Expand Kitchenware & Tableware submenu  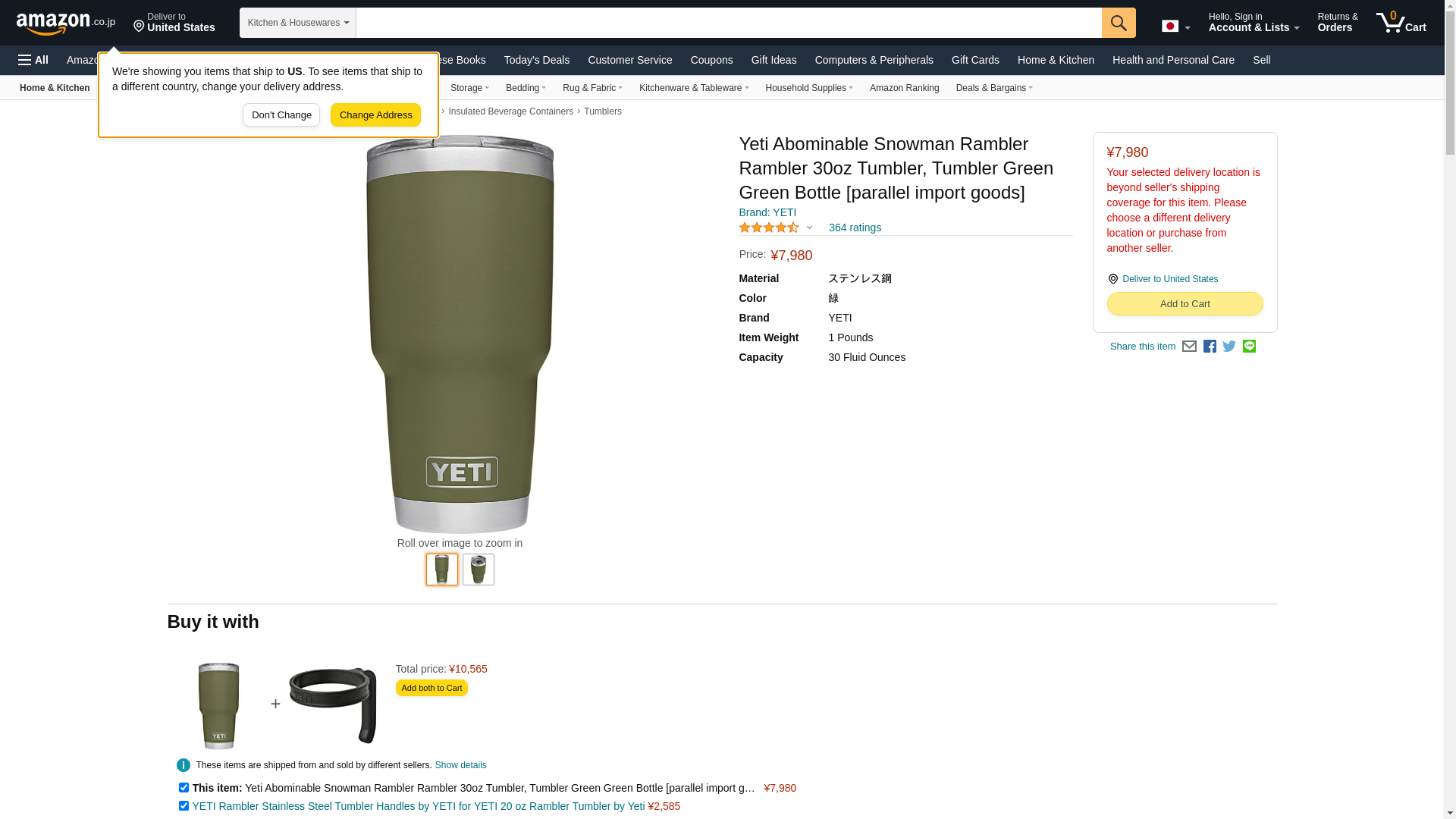[x=694, y=88]
